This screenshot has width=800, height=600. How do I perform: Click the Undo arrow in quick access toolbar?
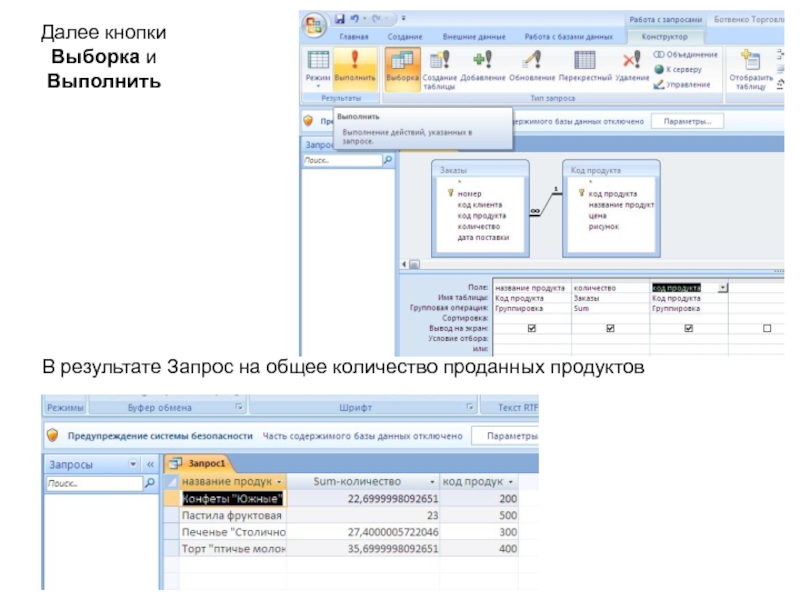(355, 19)
